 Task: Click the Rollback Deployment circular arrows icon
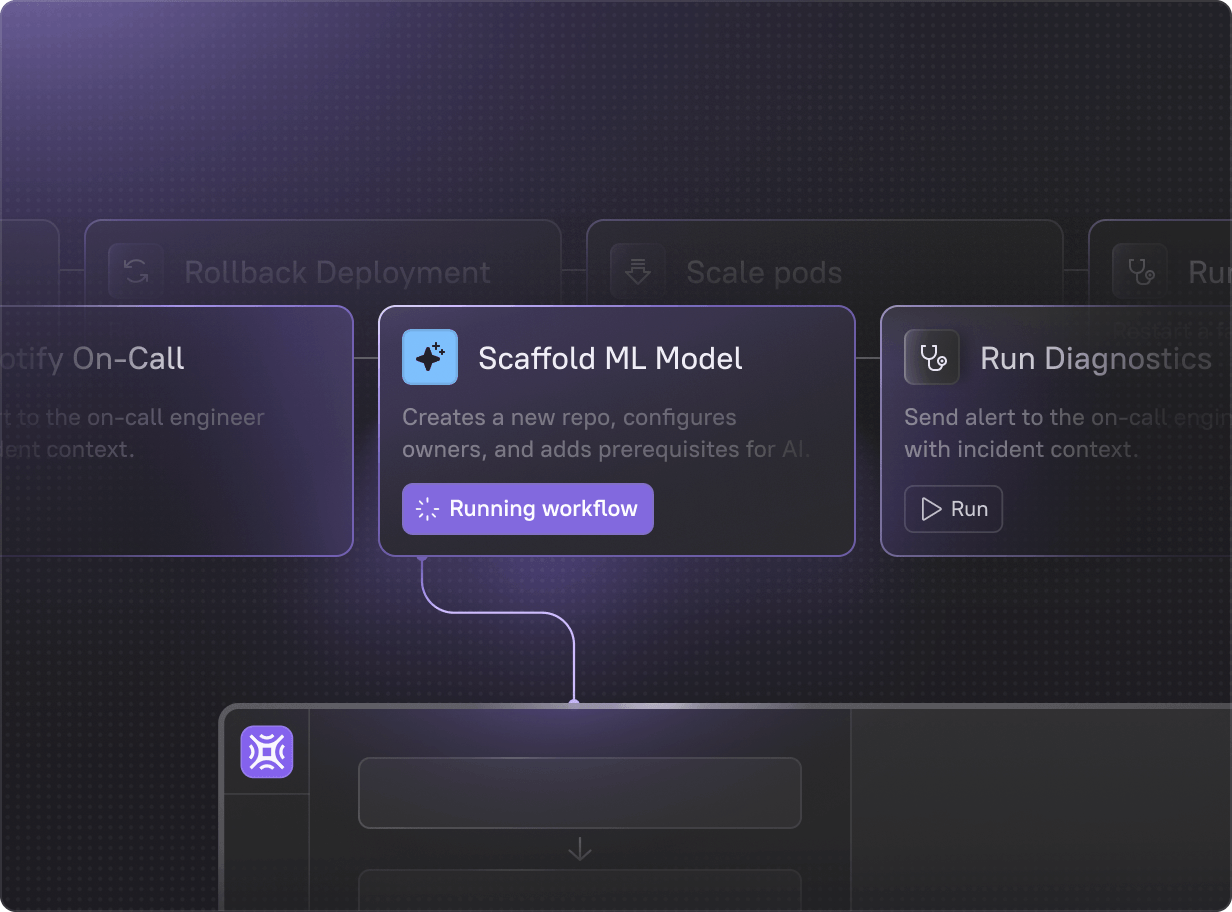(x=136, y=271)
